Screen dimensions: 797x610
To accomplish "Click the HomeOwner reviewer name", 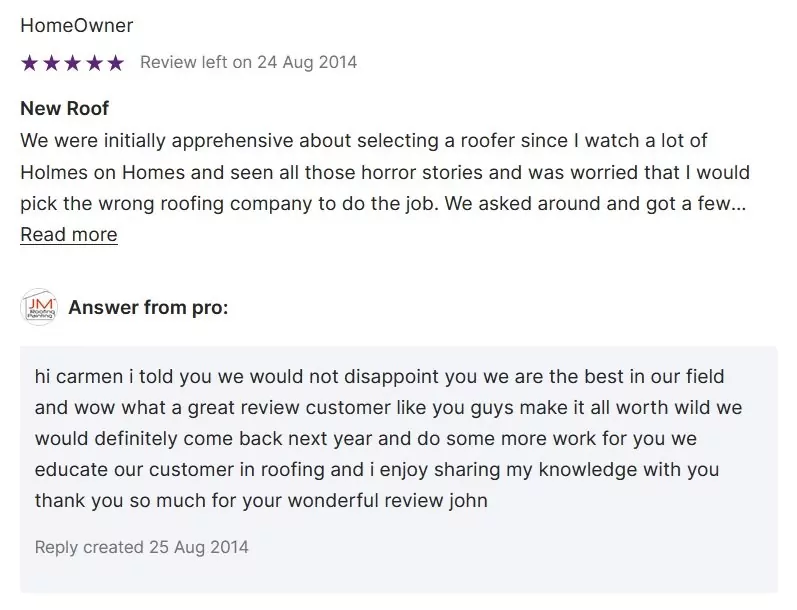I will tap(77, 25).
